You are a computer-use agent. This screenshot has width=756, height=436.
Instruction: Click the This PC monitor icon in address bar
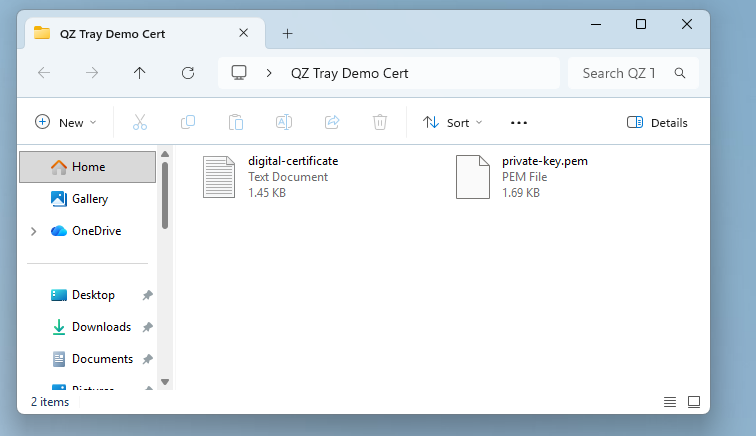[x=239, y=73]
